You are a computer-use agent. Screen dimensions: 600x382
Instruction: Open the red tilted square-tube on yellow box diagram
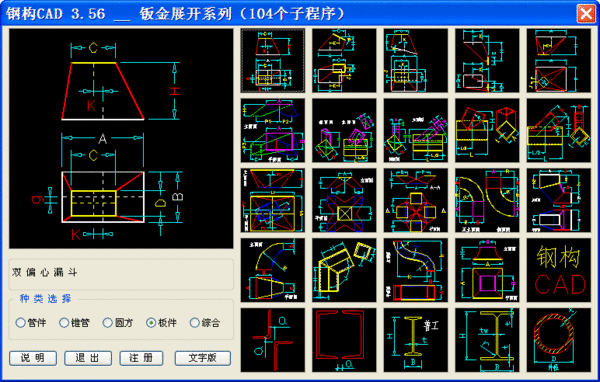click(x=487, y=131)
